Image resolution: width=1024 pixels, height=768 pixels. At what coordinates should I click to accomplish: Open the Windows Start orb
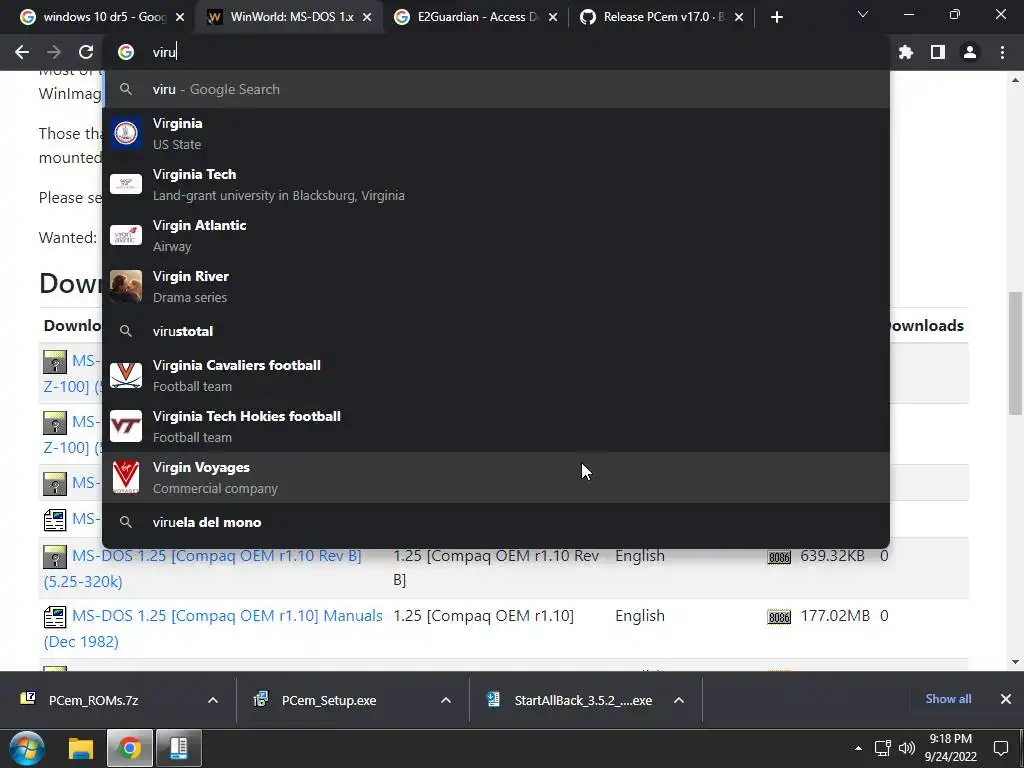click(x=27, y=748)
